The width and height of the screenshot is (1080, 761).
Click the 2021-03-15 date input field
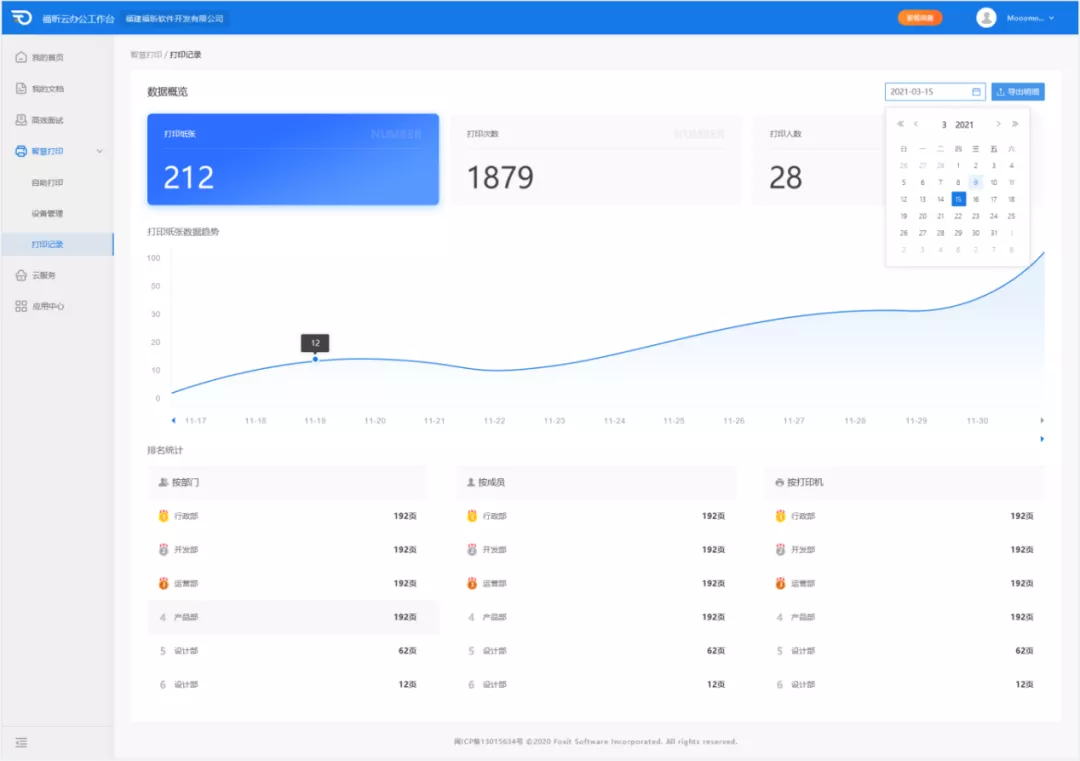pos(928,92)
